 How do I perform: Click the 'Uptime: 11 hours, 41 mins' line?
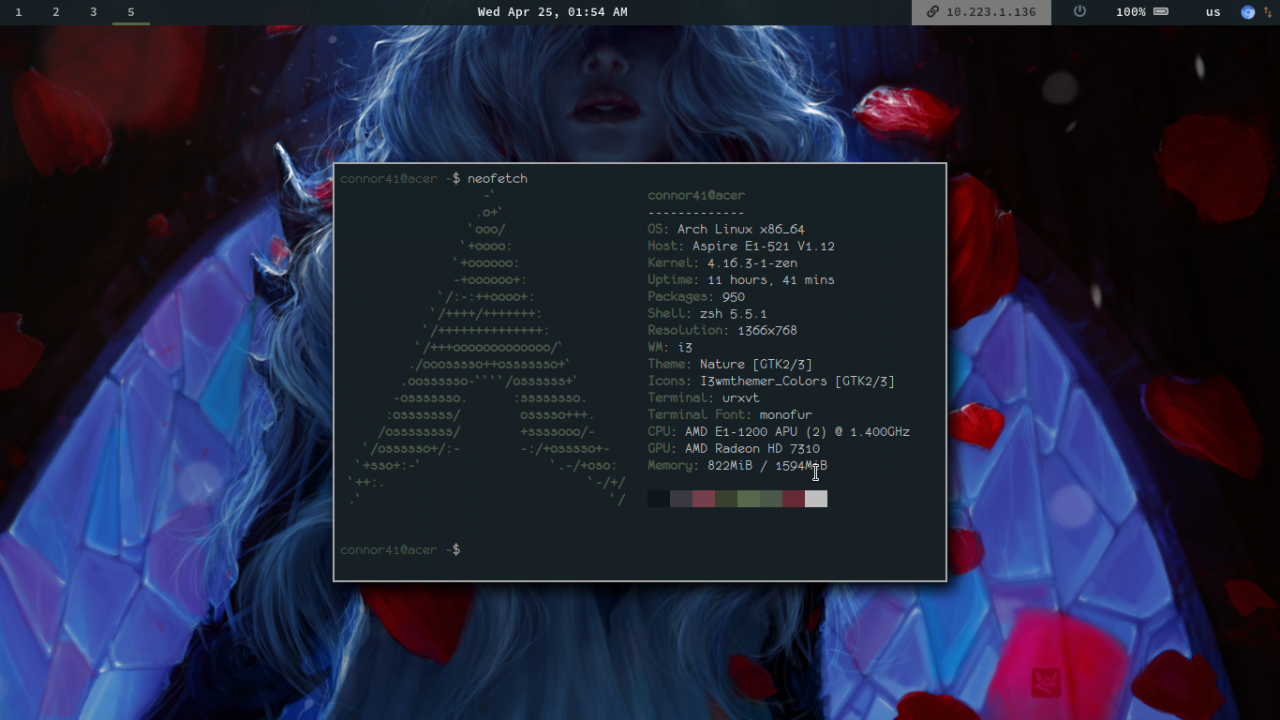(x=741, y=280)
